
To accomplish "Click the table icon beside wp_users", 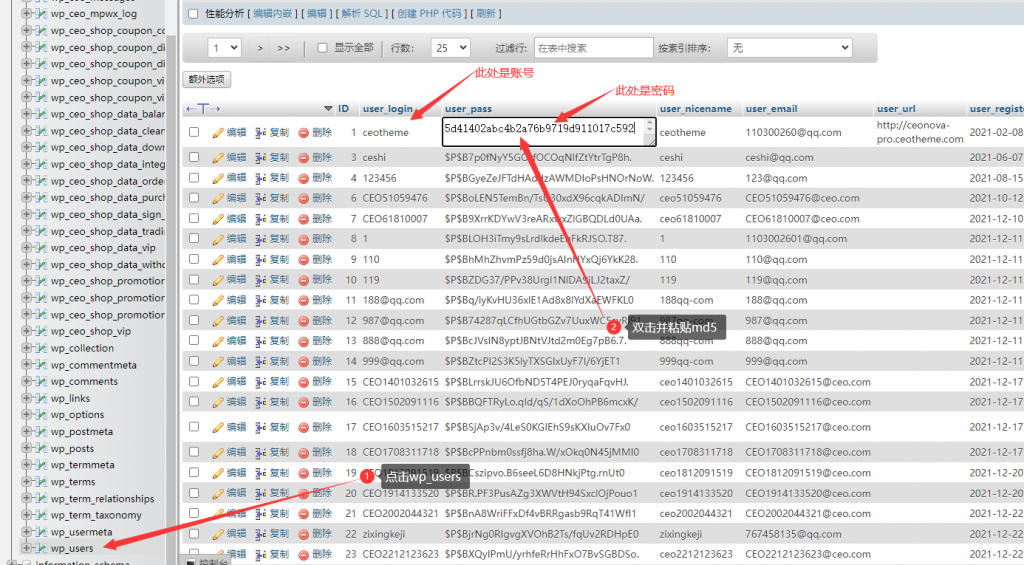I will point(41,548).
